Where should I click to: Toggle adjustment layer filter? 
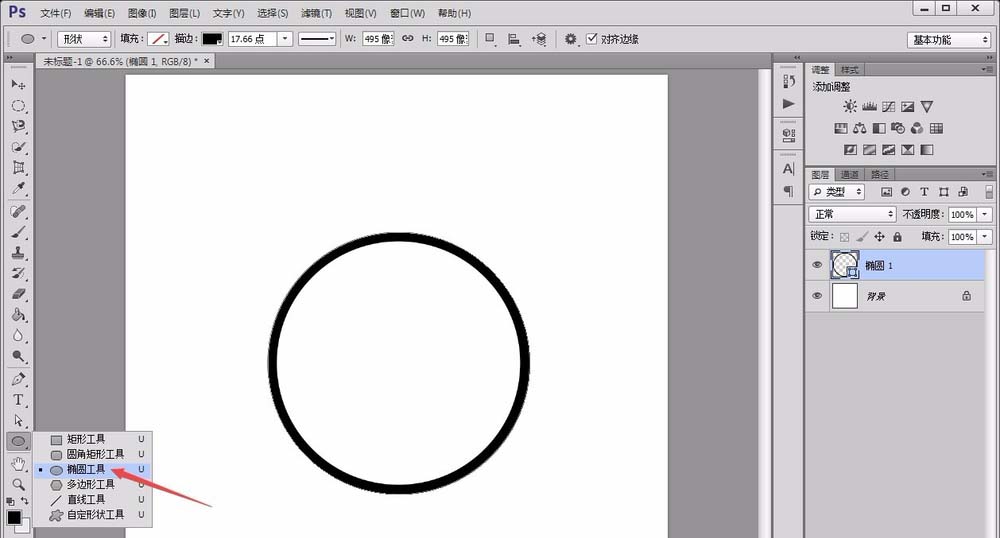[906, 192]
